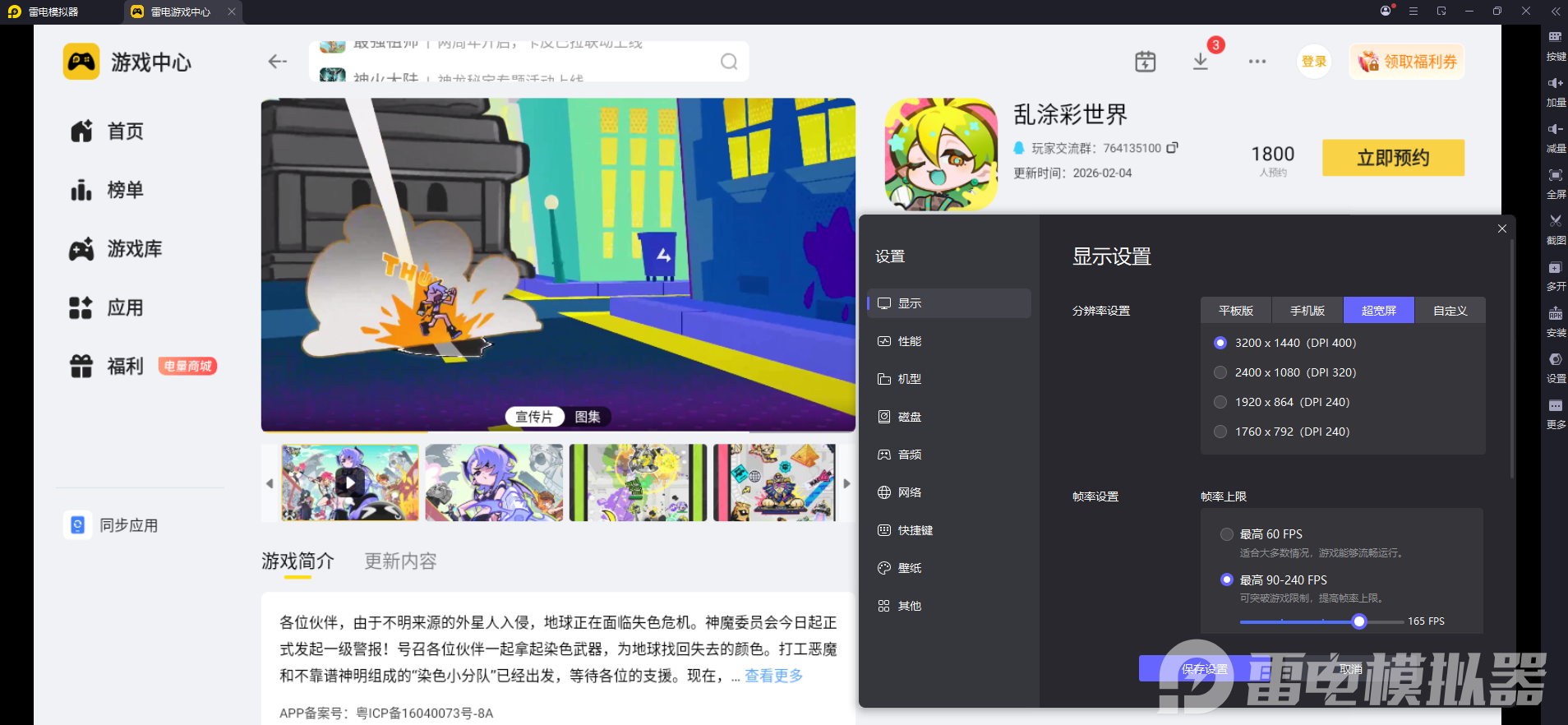1568x725 pixels.
Task: Open 壁纸 settings section
Action: click(x=949, y=568)
